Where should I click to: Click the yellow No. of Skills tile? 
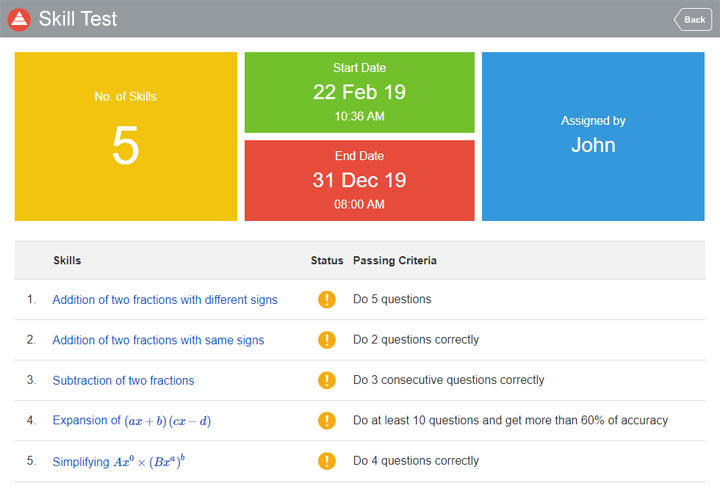point(125,136)
